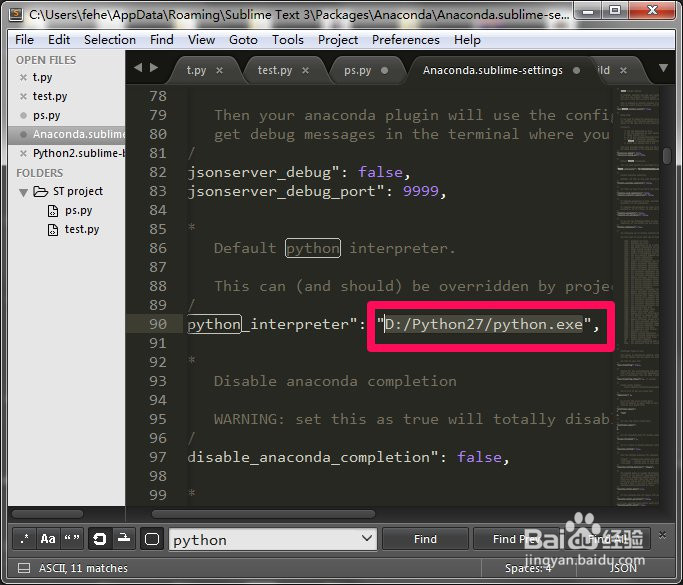The width and height of the screenshot is (683, 585).
Task: Open the Help menu
Action: 467,40
